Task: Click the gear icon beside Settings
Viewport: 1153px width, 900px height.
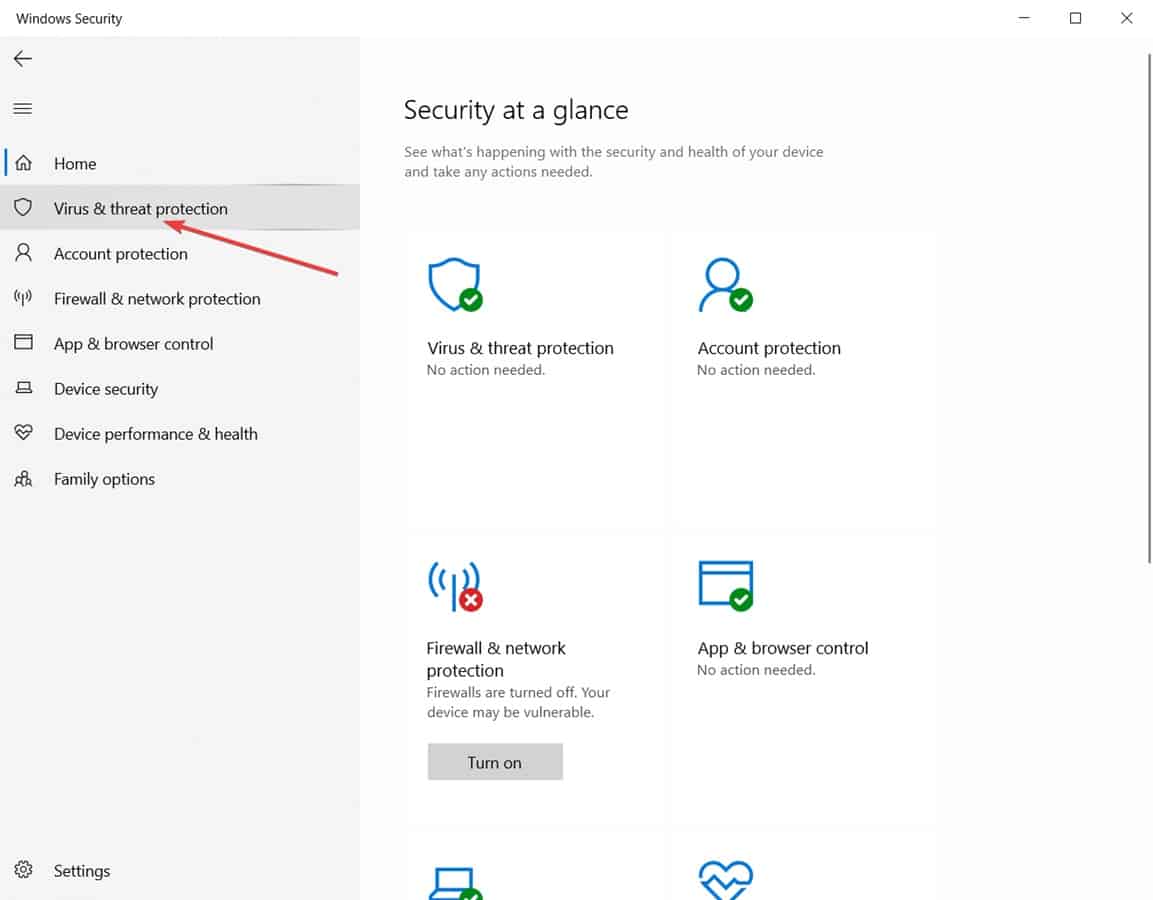Action: [x=24, y=870]
